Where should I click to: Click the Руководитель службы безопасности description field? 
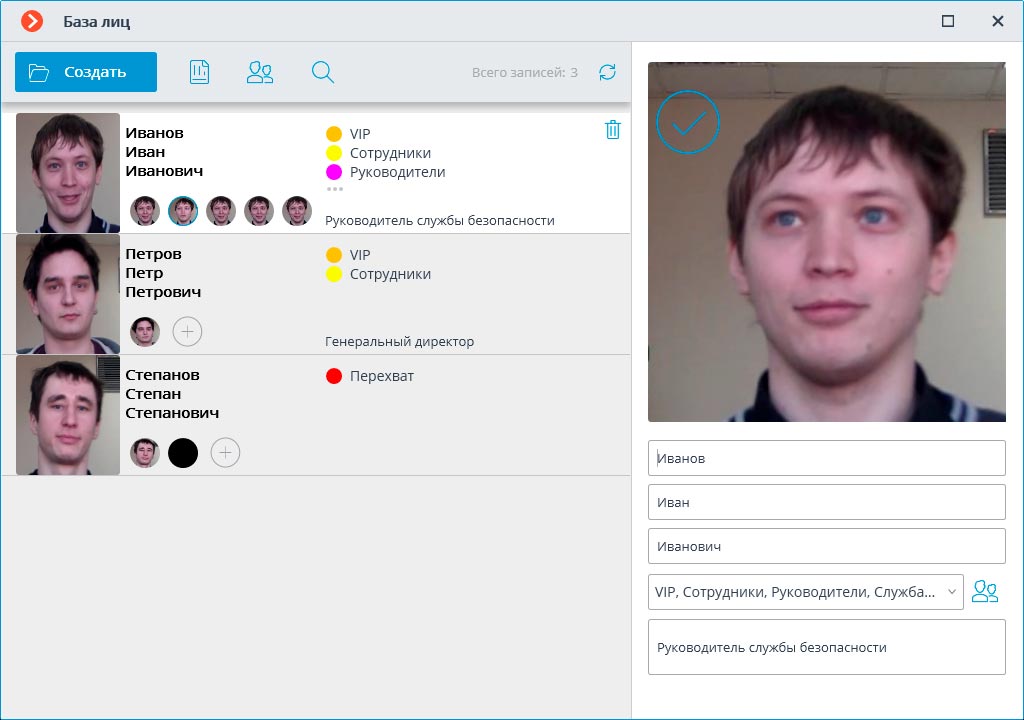pos(826,647)
